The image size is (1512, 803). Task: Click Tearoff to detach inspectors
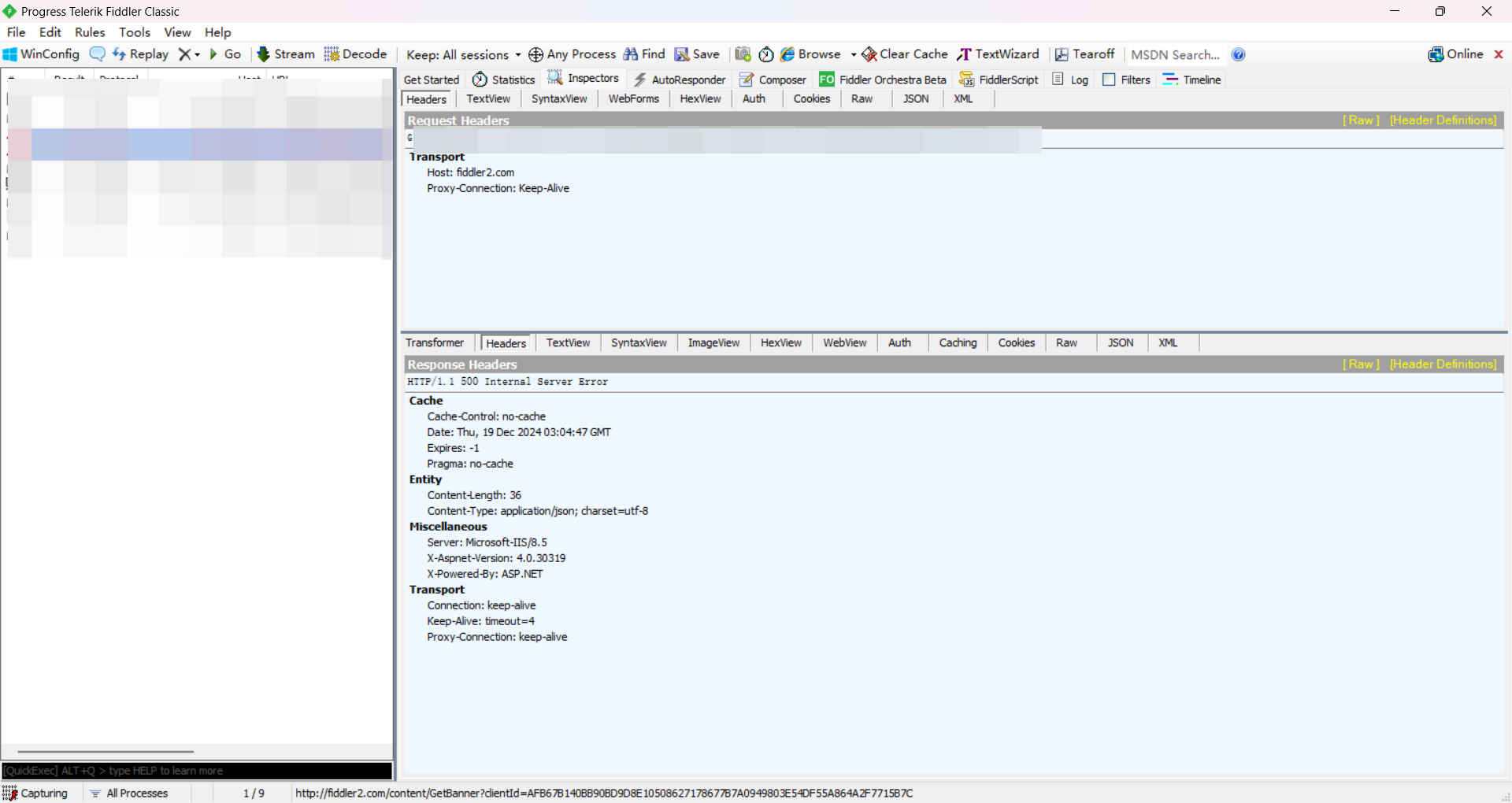[x=1084, y=54]
